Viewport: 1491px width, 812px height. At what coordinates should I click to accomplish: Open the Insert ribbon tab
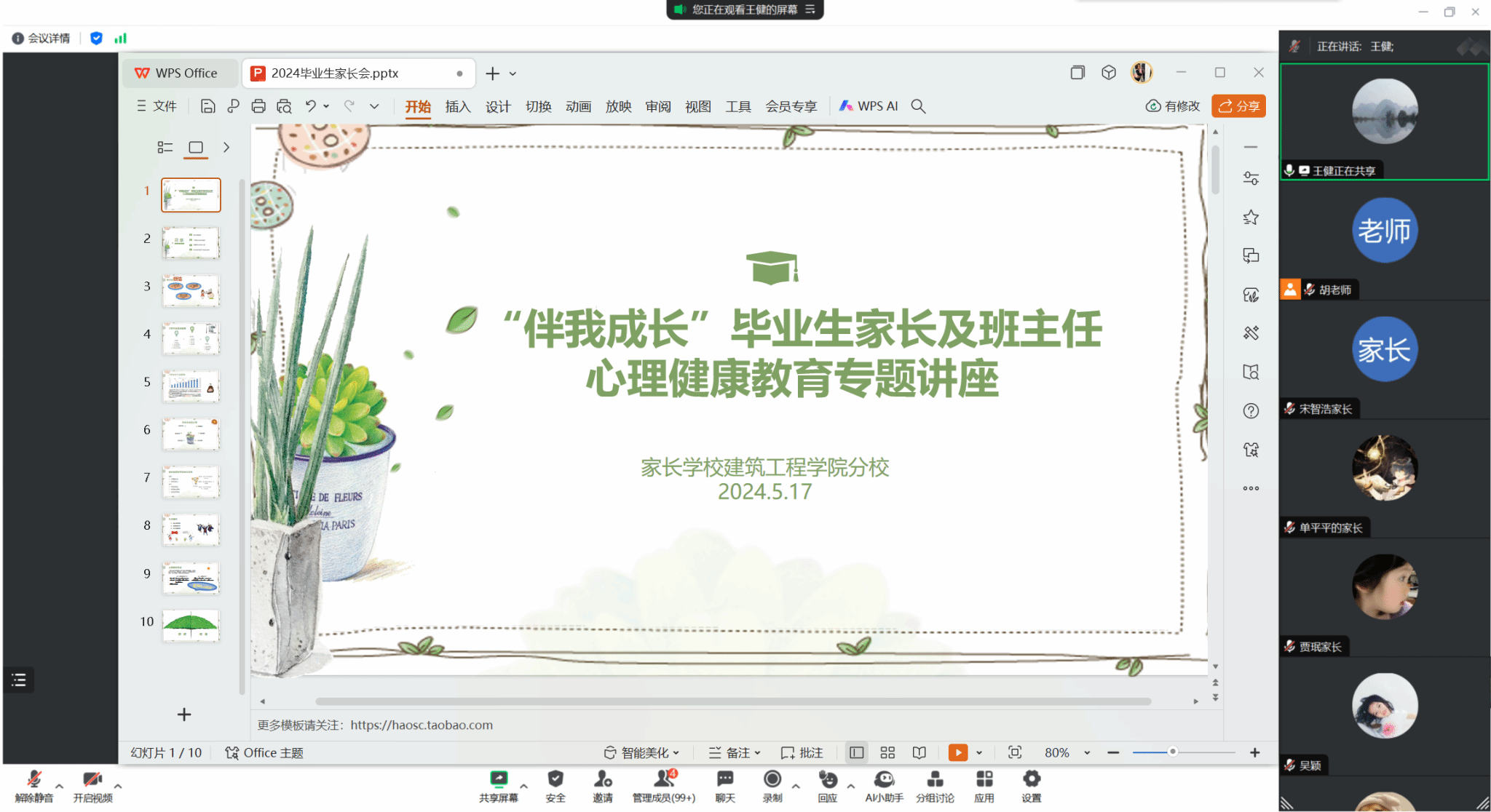coord(458,106)
